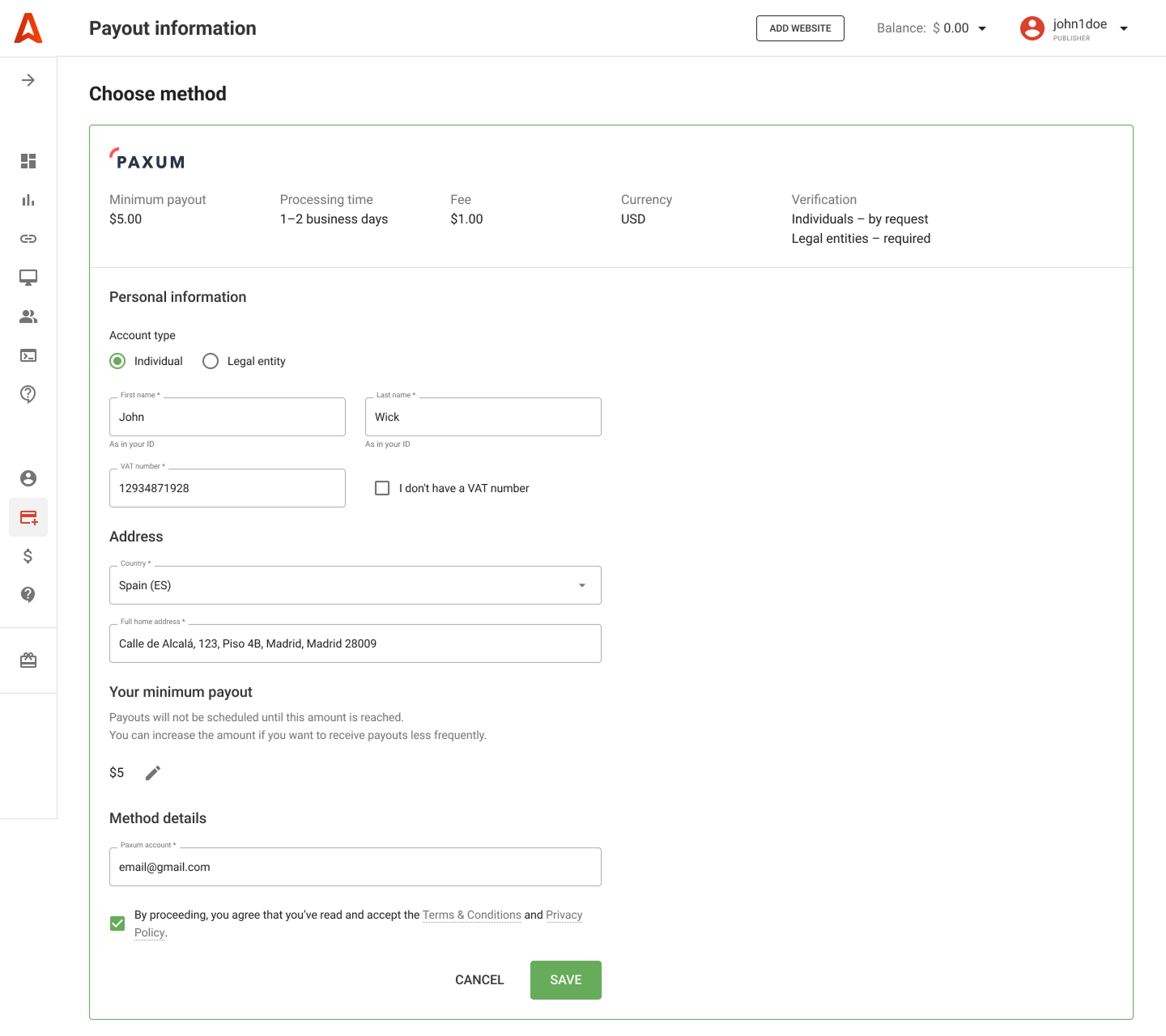Screen dimensions: 1166x1036
Task: Select the Legal entity radio button
Action: (211, 361)
